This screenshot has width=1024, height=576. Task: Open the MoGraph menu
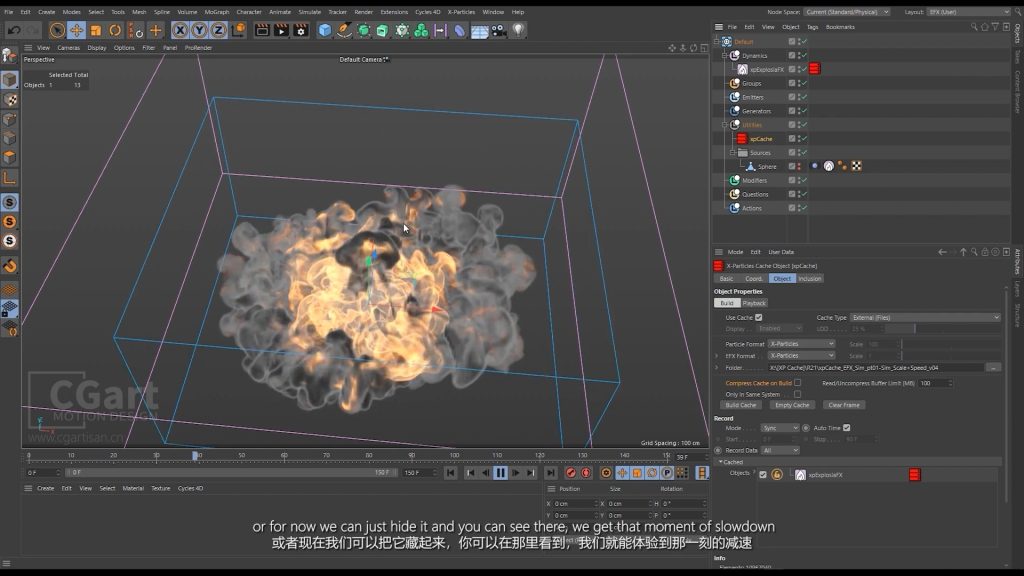217,12
